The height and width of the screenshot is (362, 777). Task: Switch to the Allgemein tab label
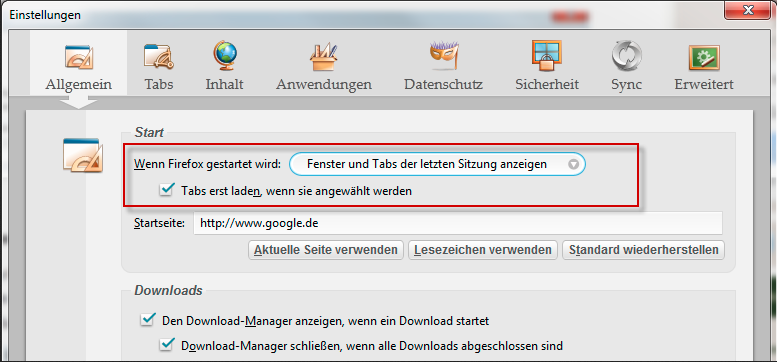click(x=78, y=85)
